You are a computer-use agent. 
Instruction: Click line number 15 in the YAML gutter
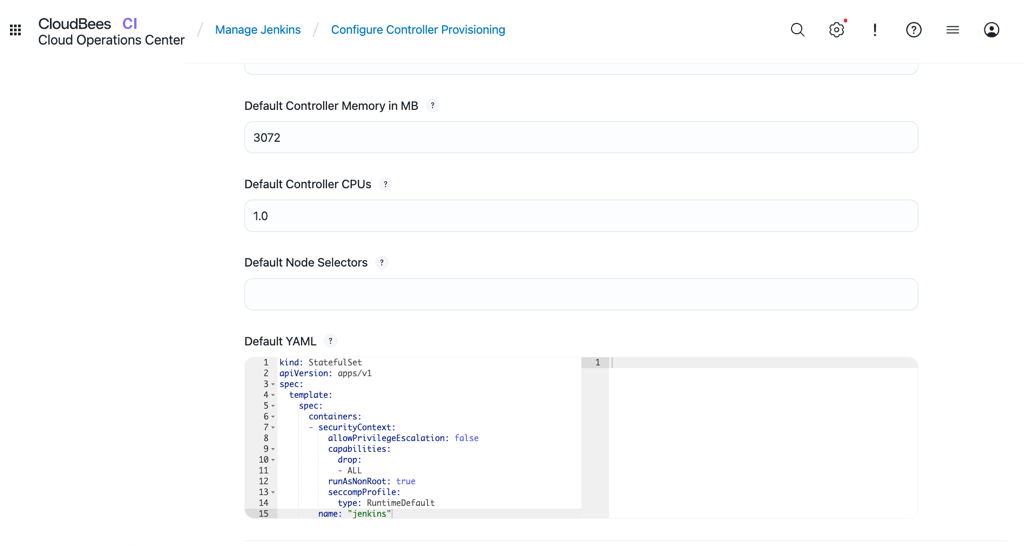tap(263, 514)
